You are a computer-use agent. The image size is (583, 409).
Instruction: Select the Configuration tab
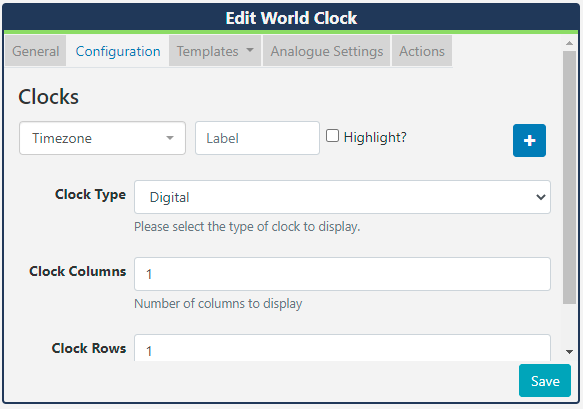(x=118, y=51)
